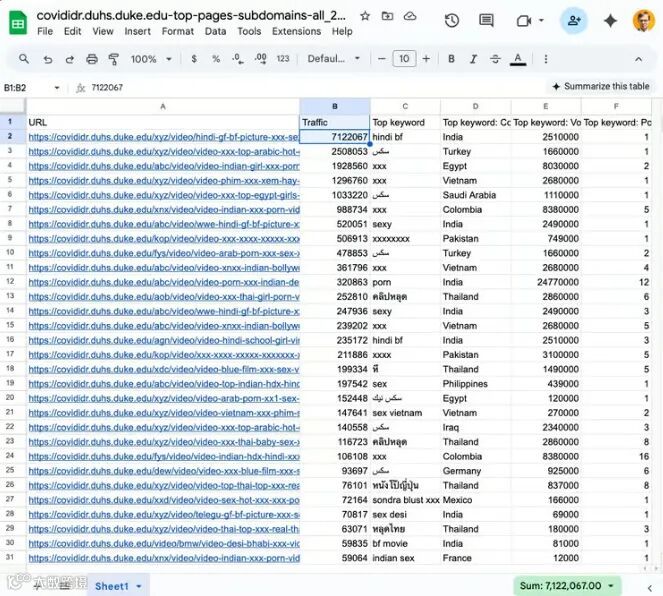Check the cloud save status icon
Viewport: 663px width, 596px height.
(x=410, y=16)
